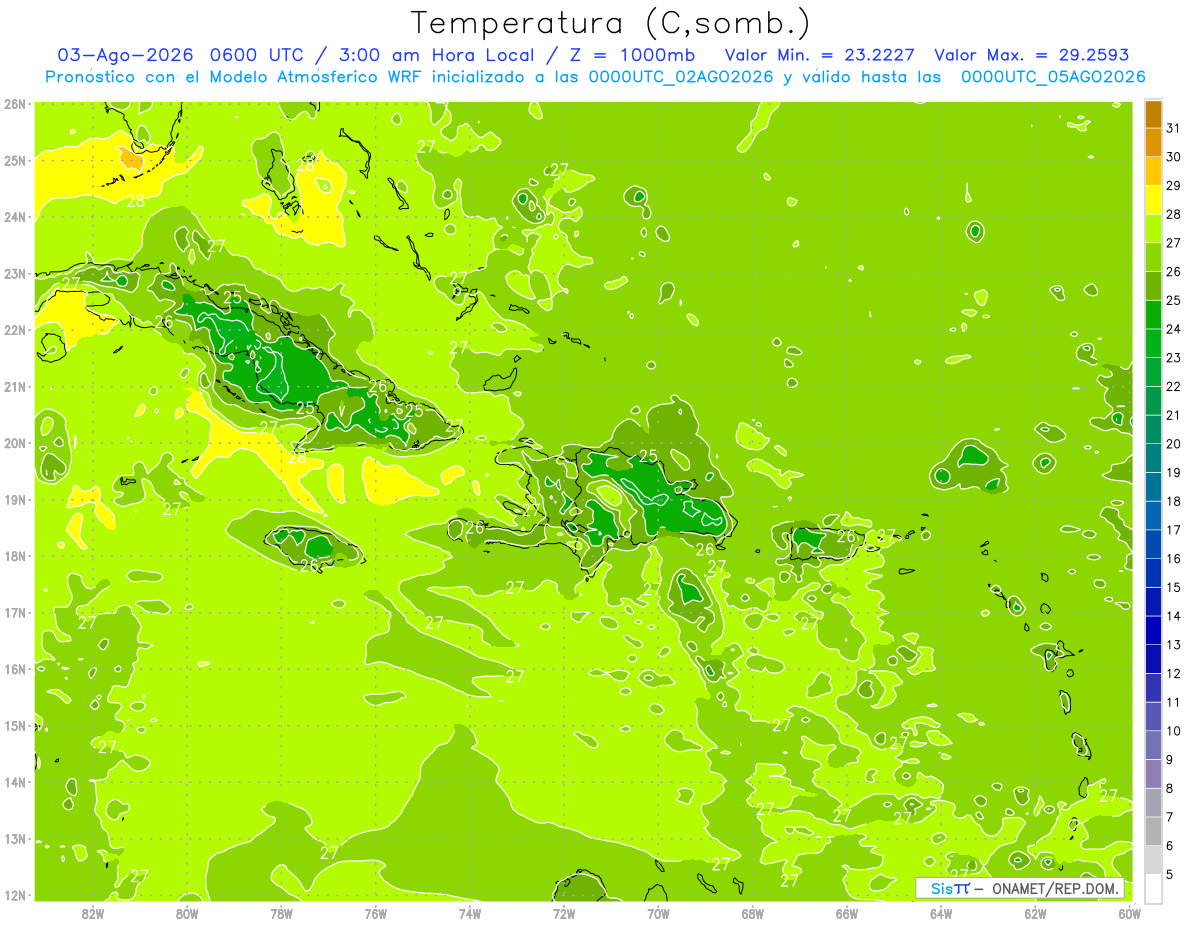Image resolution: width=1200 pixels, height=927 pixels.
Task: Click the '22N' latitude axis label
Action: pyautogui.click(x=15, y=330)
